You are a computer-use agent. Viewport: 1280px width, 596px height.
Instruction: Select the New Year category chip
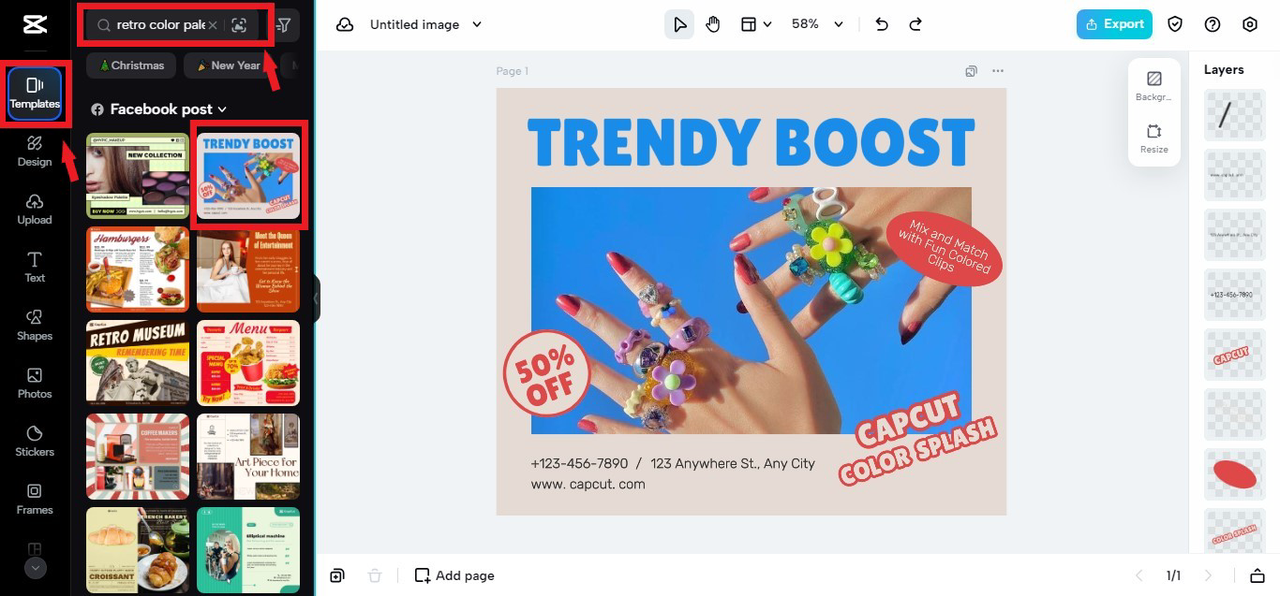[228, 66]
